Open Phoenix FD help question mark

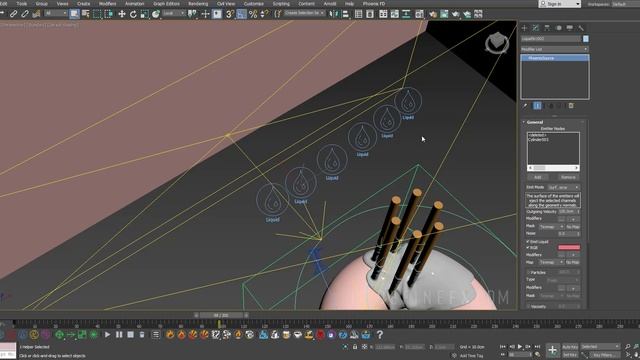coord(380,335)
